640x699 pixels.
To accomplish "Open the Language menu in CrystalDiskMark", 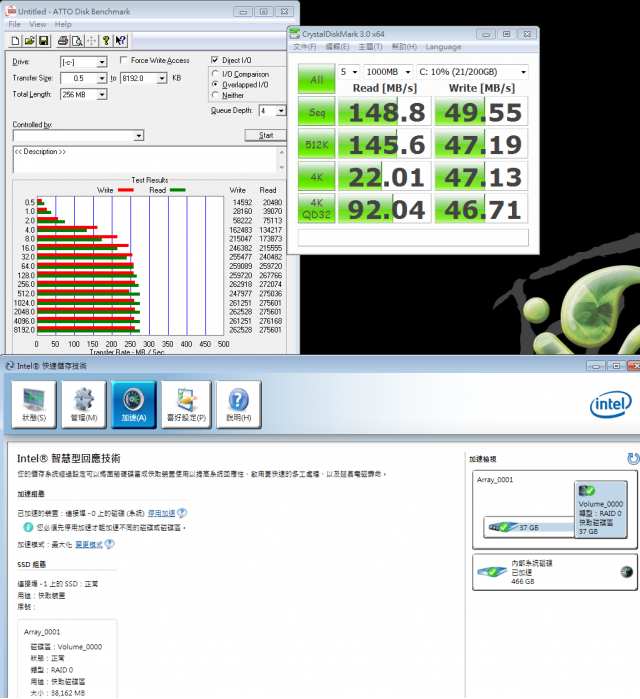I will (x=443, y=47).
